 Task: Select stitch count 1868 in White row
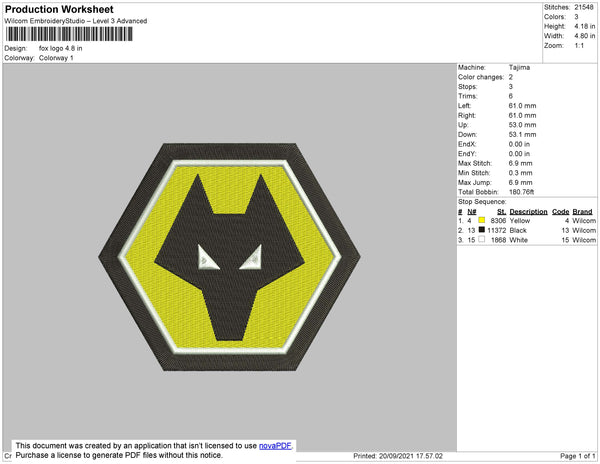(498, 240)
